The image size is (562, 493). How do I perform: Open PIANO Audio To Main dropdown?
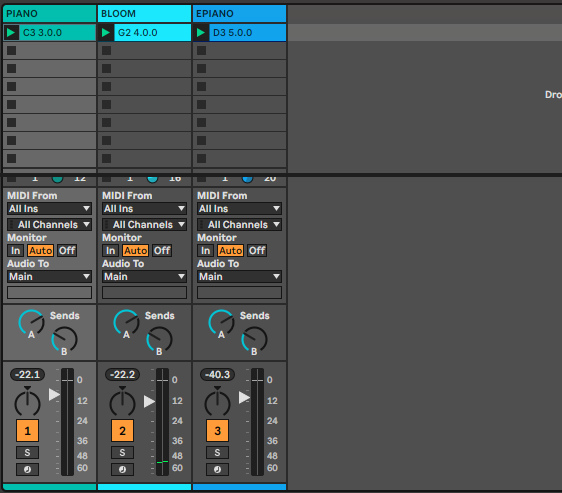[49, 276]
